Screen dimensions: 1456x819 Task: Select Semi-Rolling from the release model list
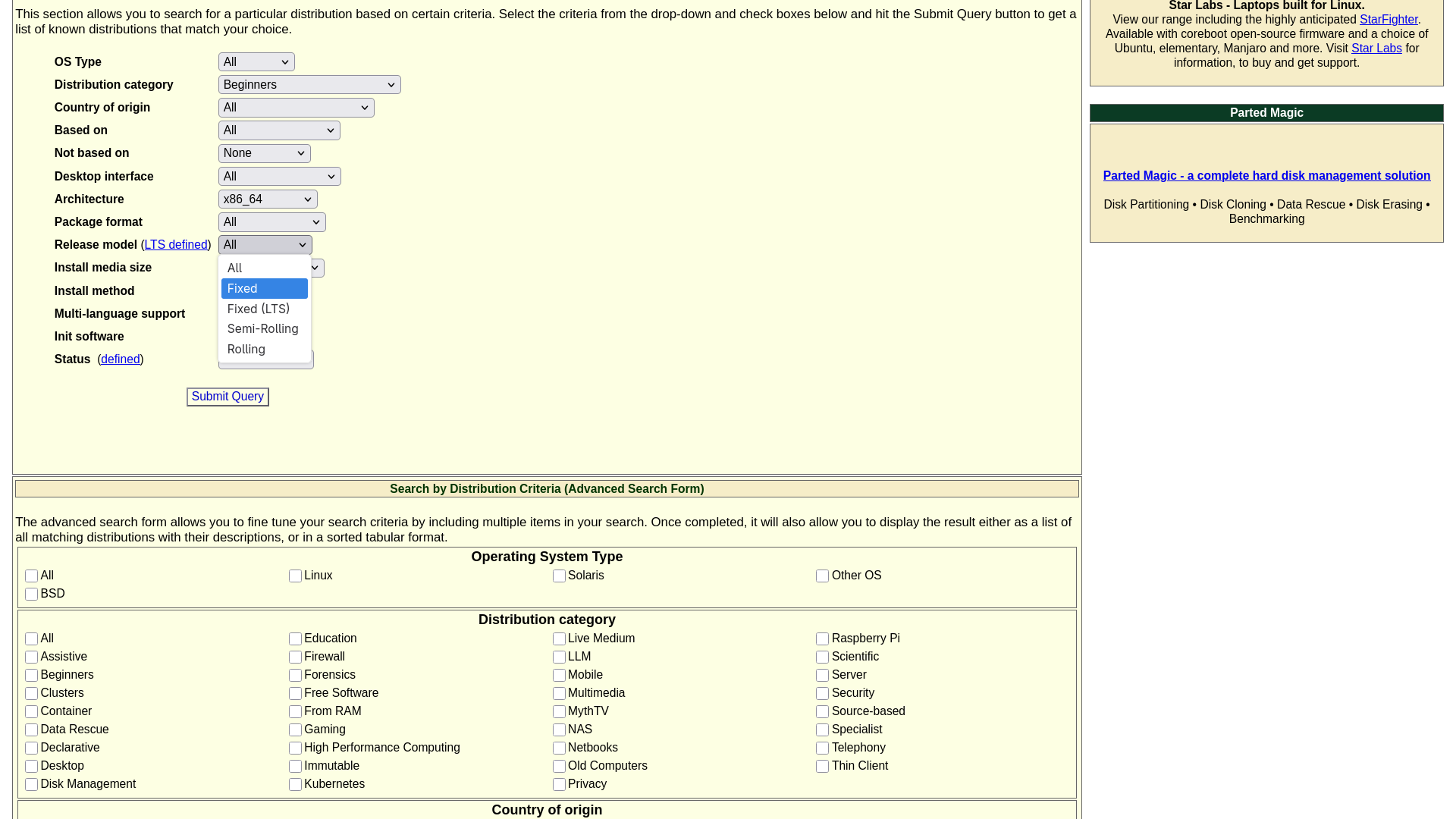click(x=262, y=328)
